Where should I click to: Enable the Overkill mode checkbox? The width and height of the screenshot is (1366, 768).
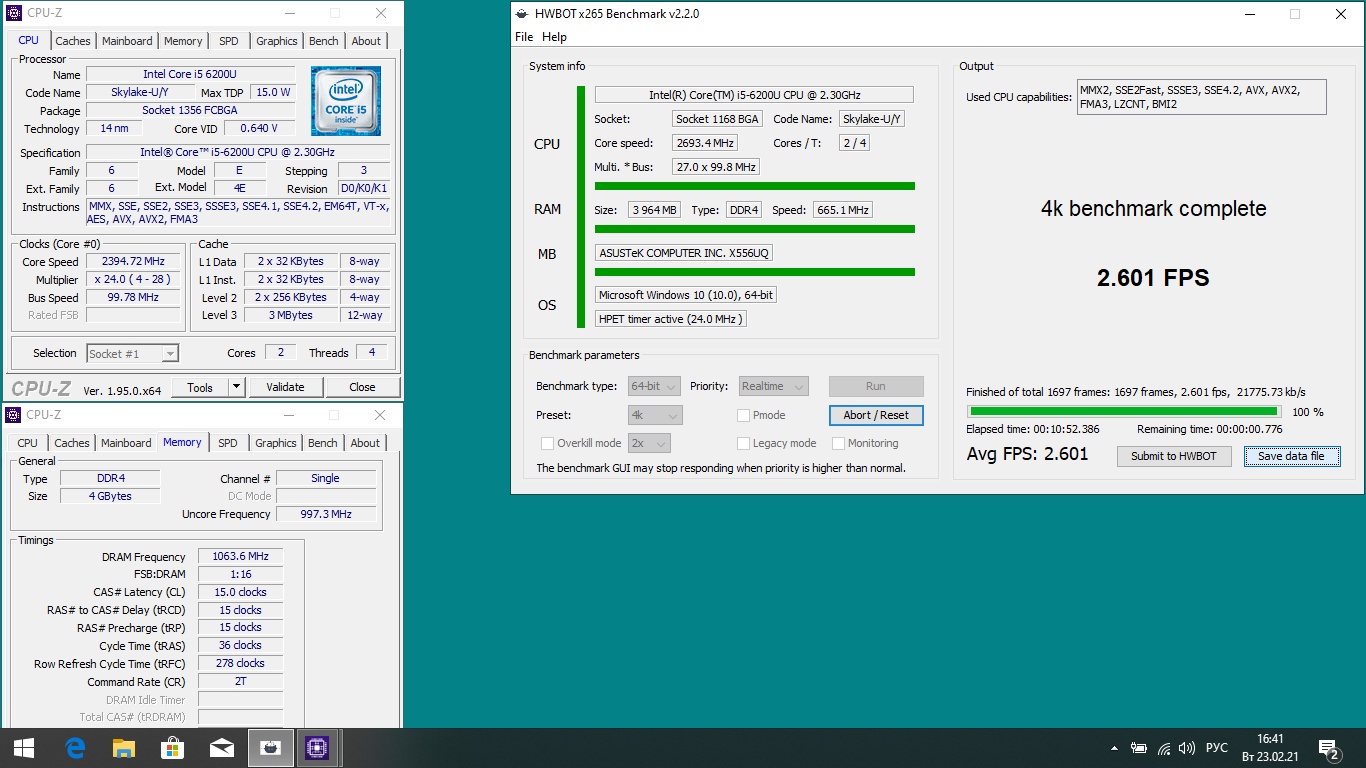click(547, 443)
